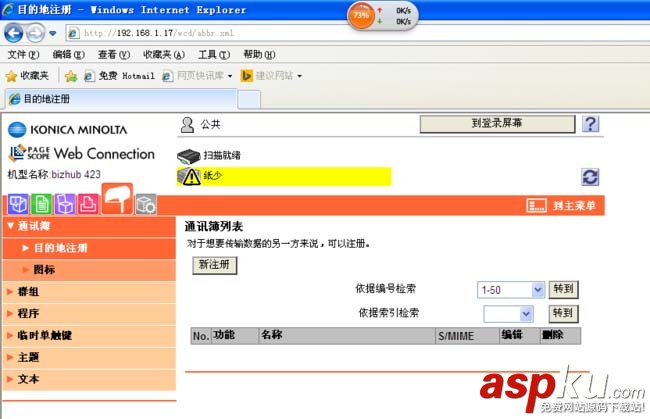Open the 编辑 menu
The height and width of the screenshot is (419, 650).
[x=68, y=55]
